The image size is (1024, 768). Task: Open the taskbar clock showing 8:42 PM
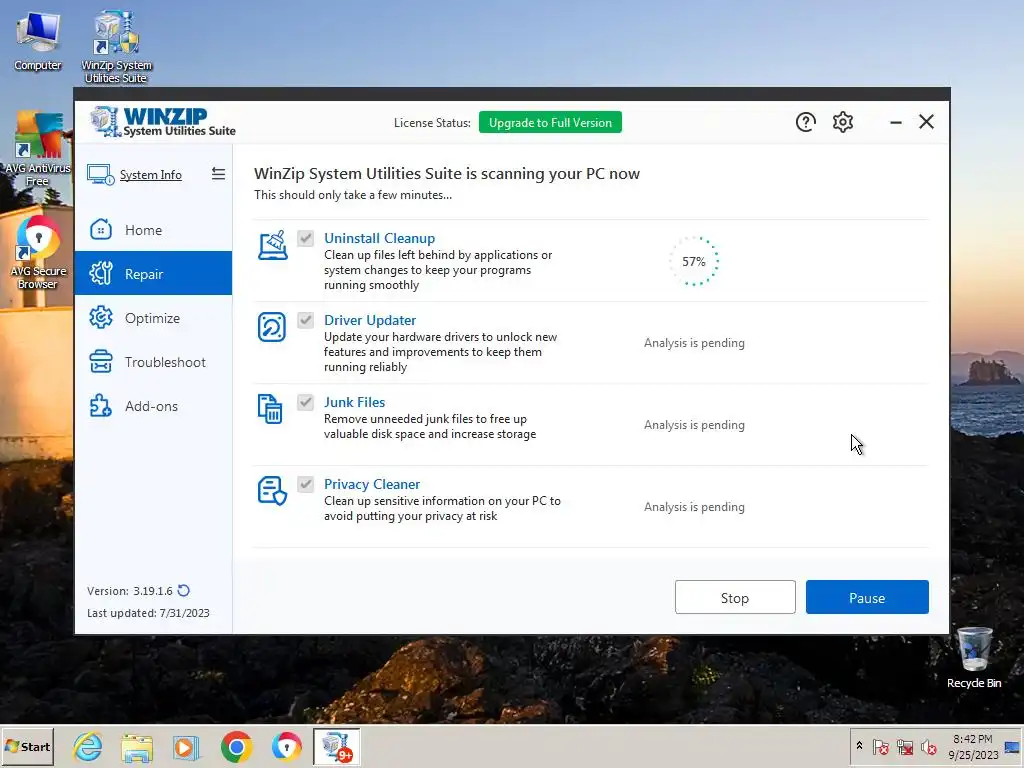point(973,746)
